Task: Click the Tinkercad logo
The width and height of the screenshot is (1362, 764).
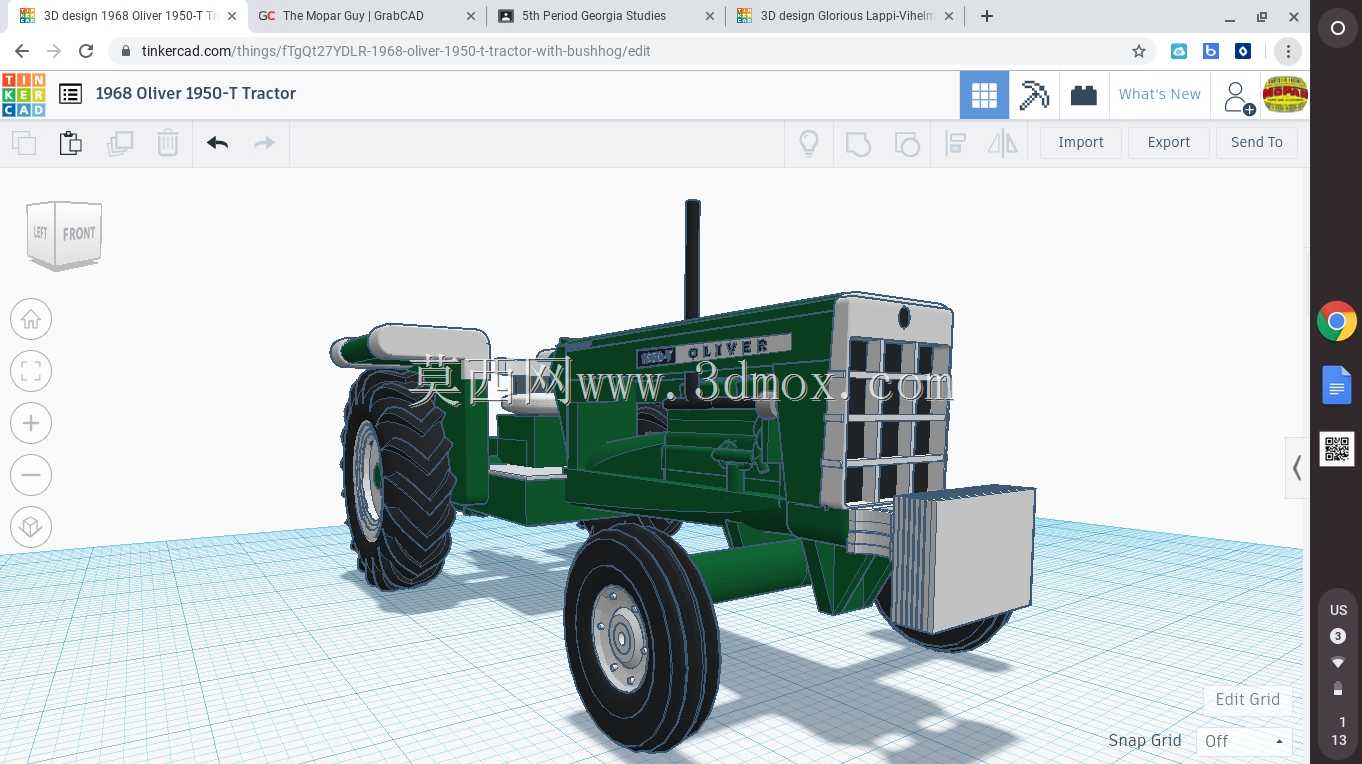Action: (23, 94)
